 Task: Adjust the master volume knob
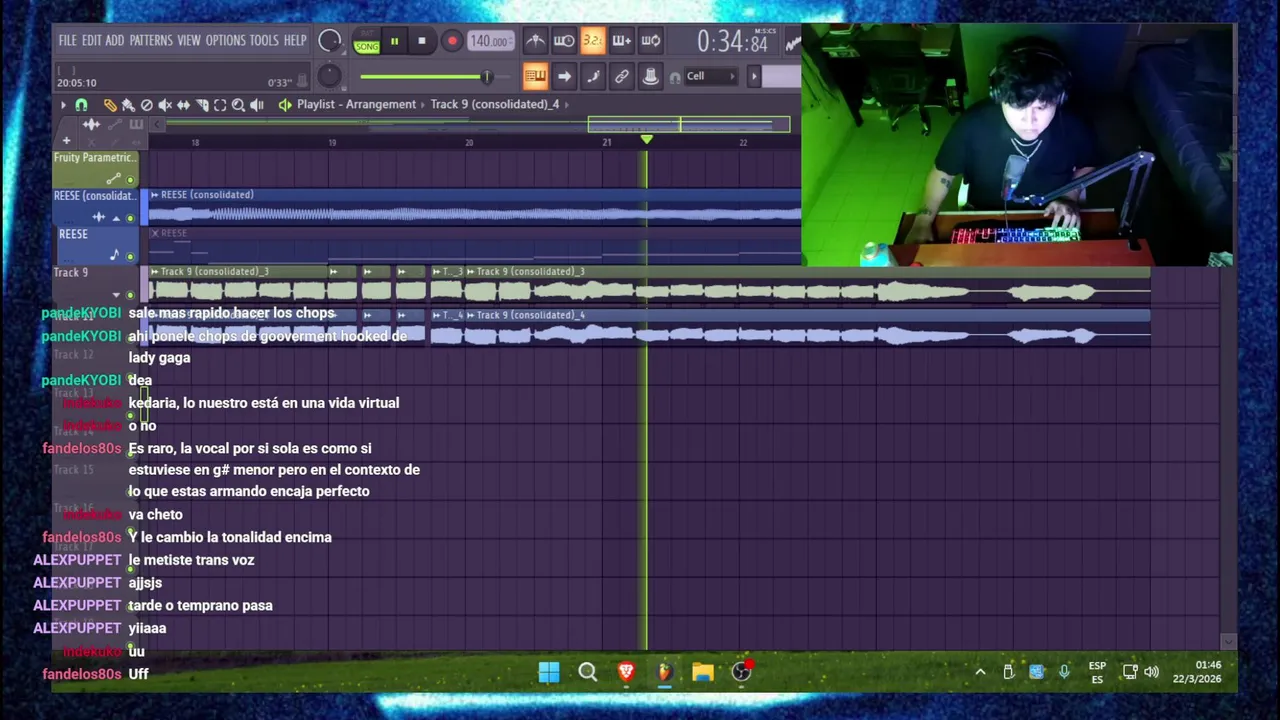(x=329, y=41)
